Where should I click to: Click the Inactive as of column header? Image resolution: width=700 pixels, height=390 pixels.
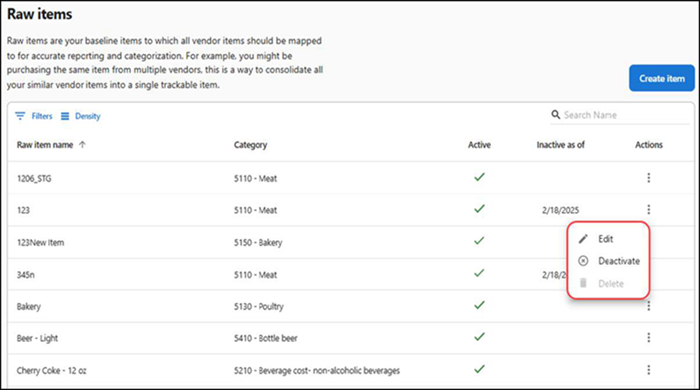[561, 145]
